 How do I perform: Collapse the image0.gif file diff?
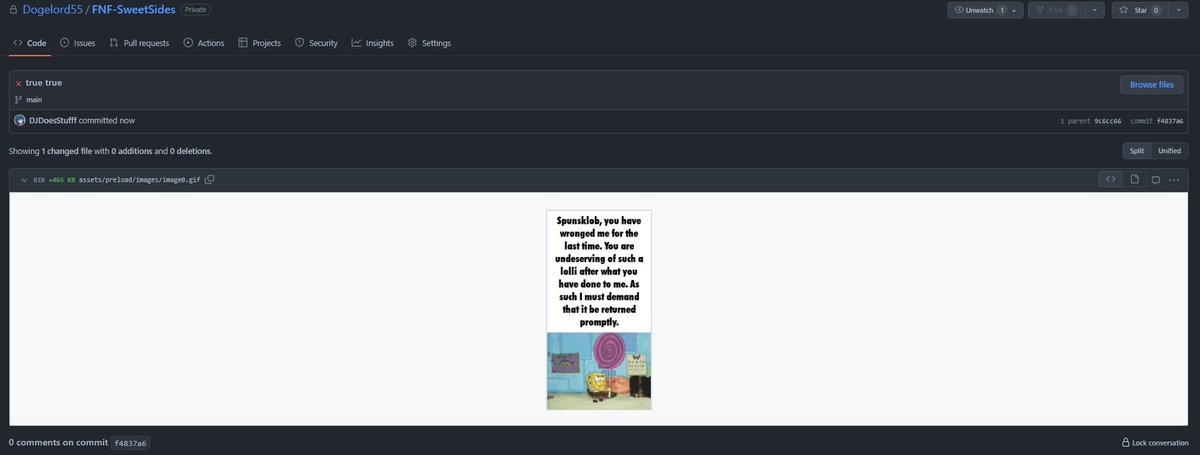coord(24,180)
